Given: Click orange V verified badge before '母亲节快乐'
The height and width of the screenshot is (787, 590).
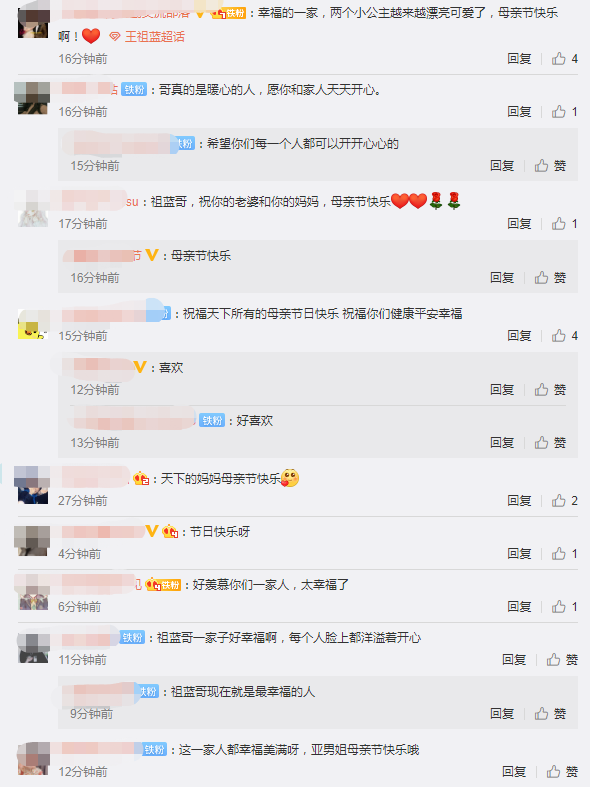Looking at the screenshot, I should pyautogui.click(x=152, y=255).
